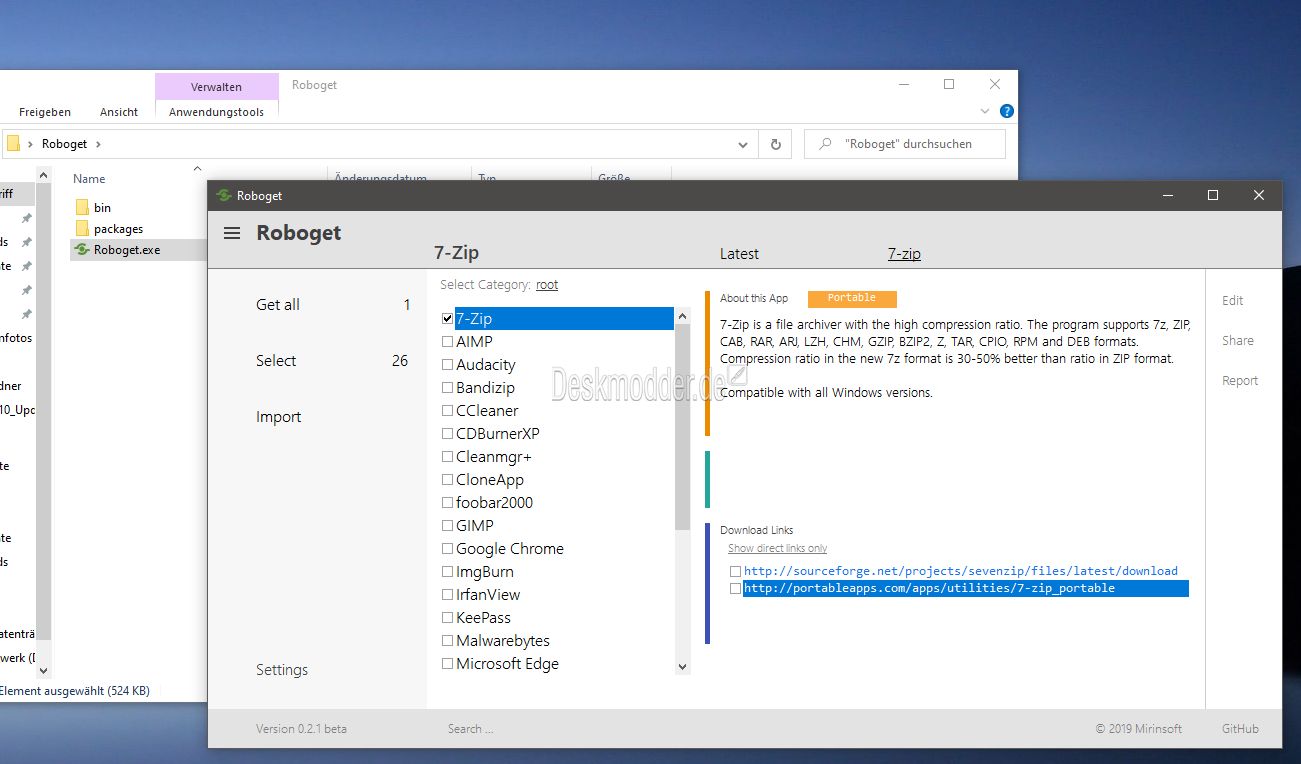The image size is (1301, 764).
Task: Expand the Explorer ribbon chevron
Action: (985, 112)
